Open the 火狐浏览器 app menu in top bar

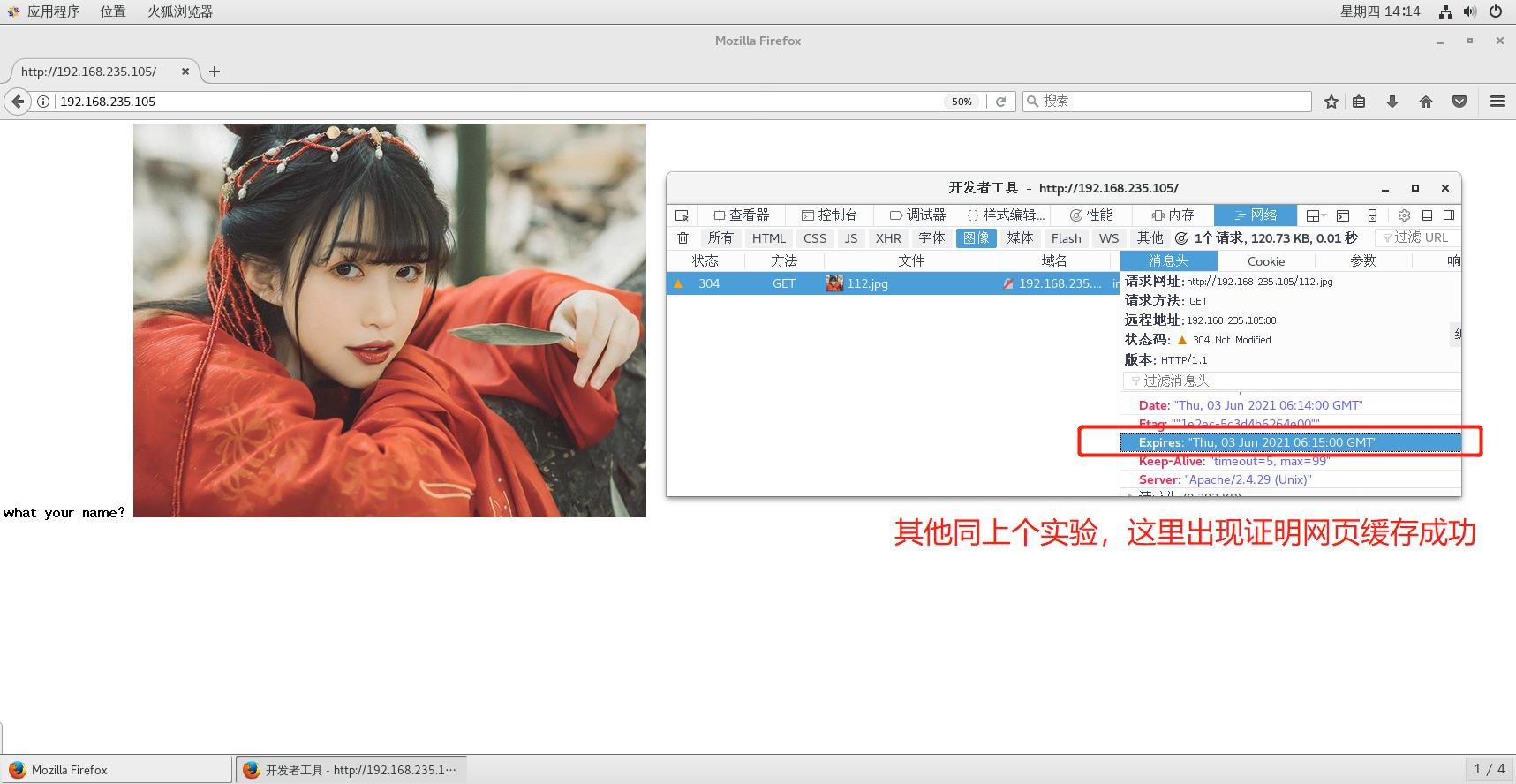coord(180,11)
